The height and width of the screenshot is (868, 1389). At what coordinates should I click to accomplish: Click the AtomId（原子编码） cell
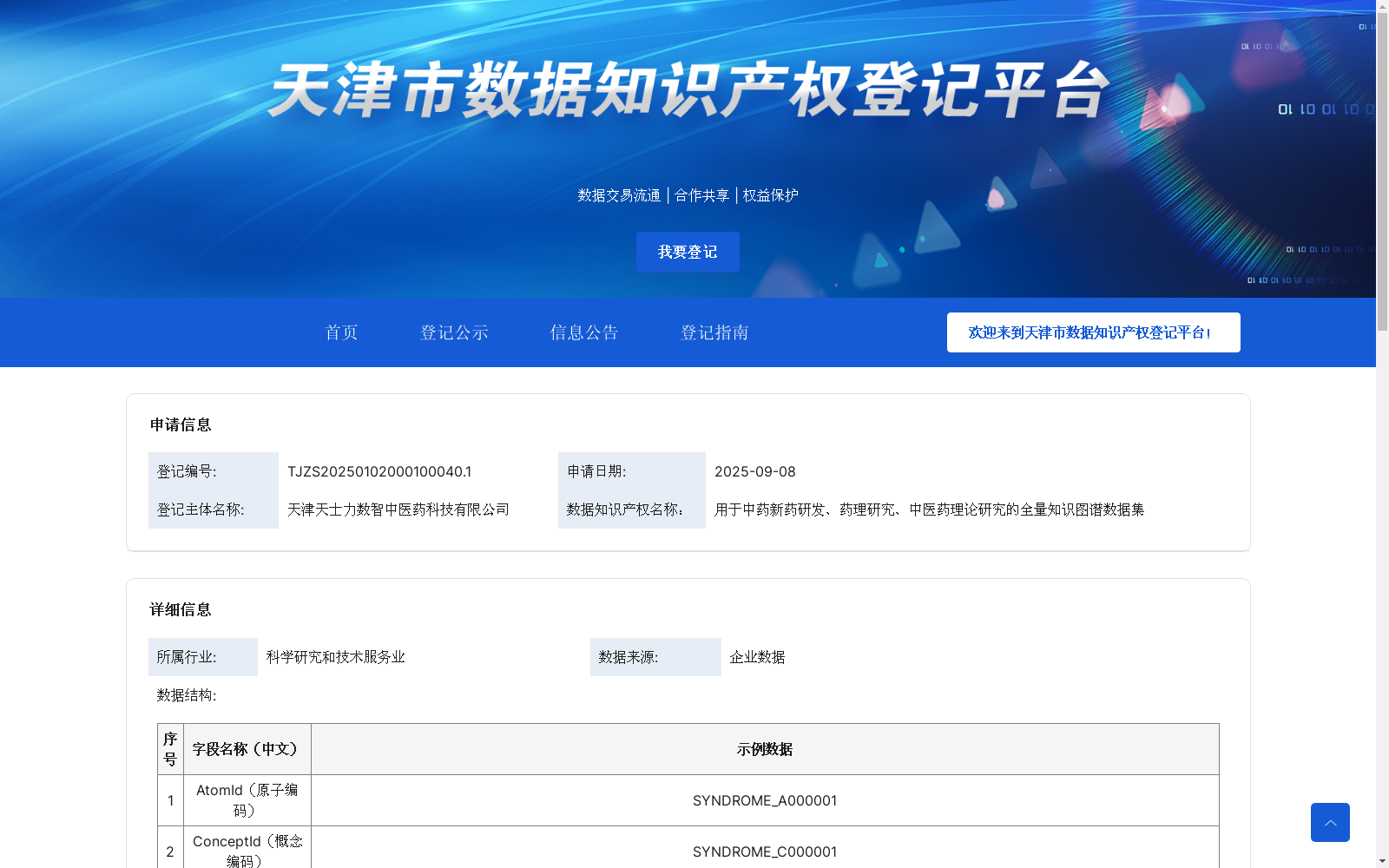[247, 800]
